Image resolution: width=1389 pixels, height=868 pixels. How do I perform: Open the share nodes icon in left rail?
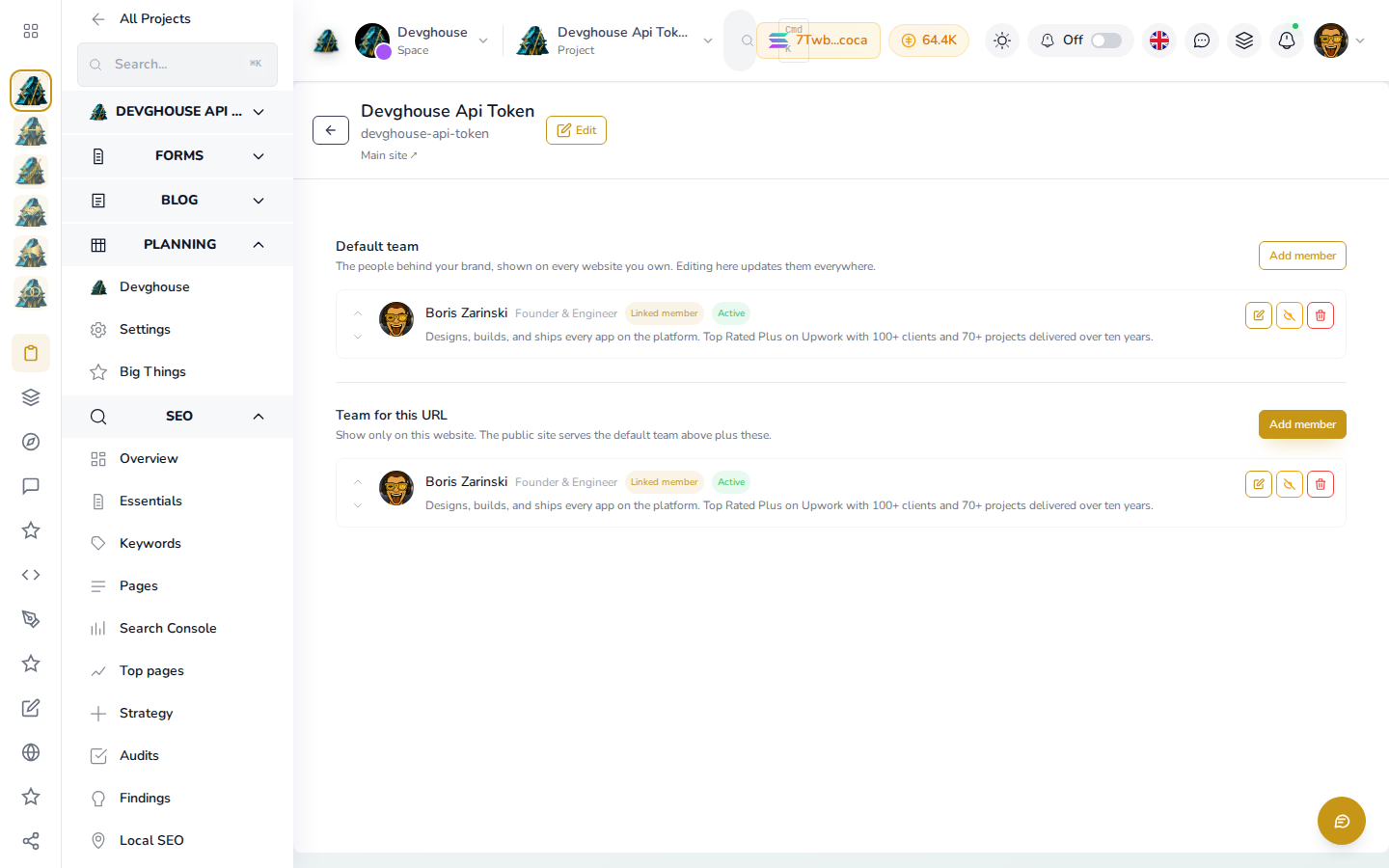point(31,841)
